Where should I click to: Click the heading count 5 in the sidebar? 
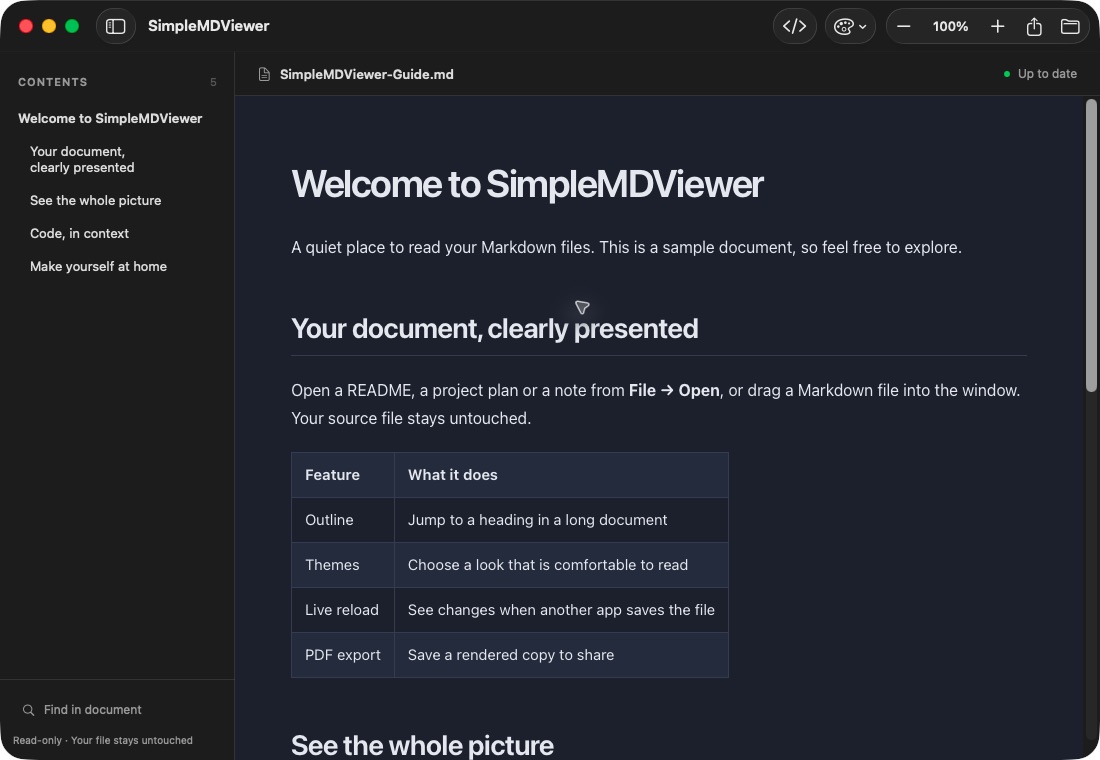(213, 82)
